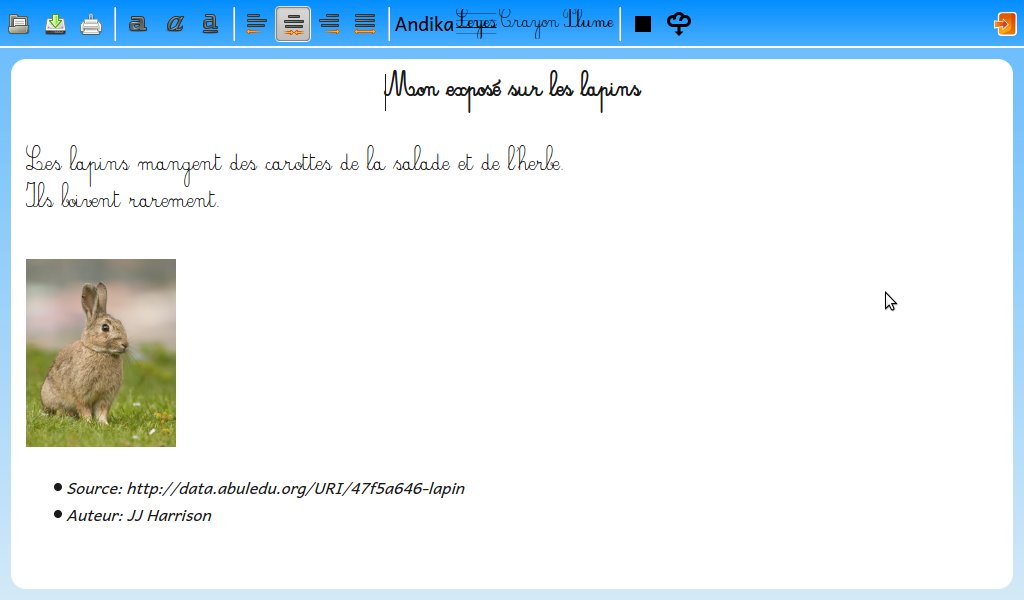Image resolution: width=1024 pixels, height=600 pixels.
Task: Align text to the right
Action: coord(329,24)
